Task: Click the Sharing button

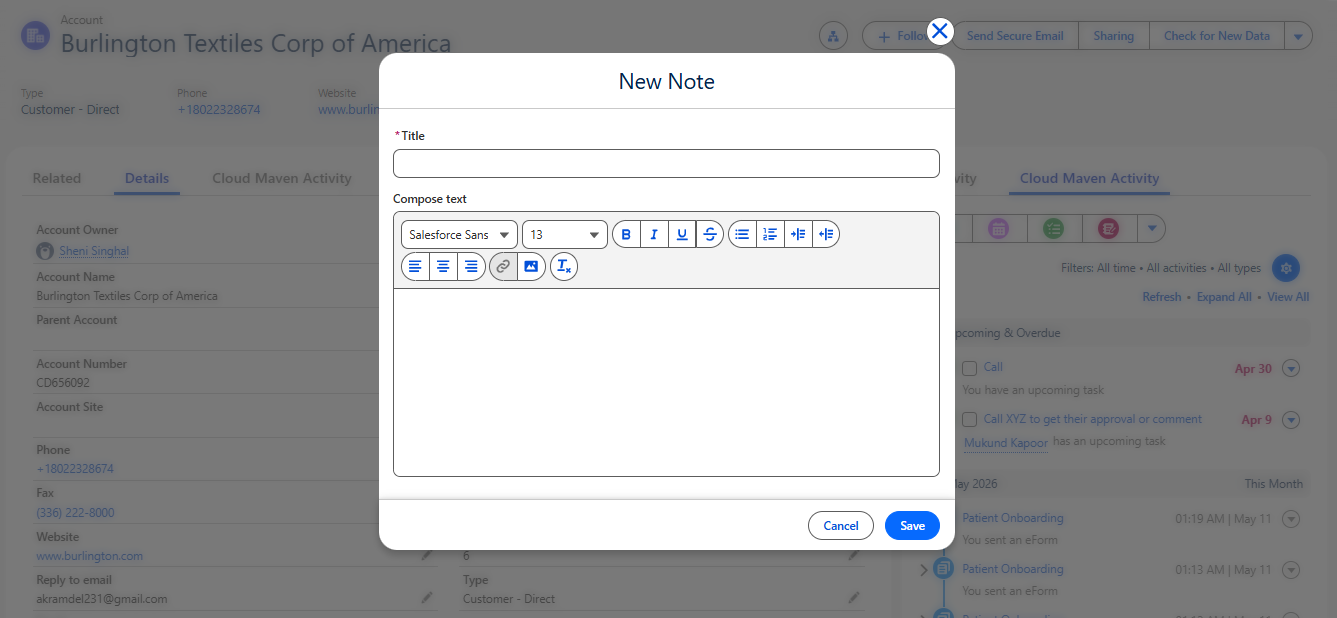Action: [1113, 36]
